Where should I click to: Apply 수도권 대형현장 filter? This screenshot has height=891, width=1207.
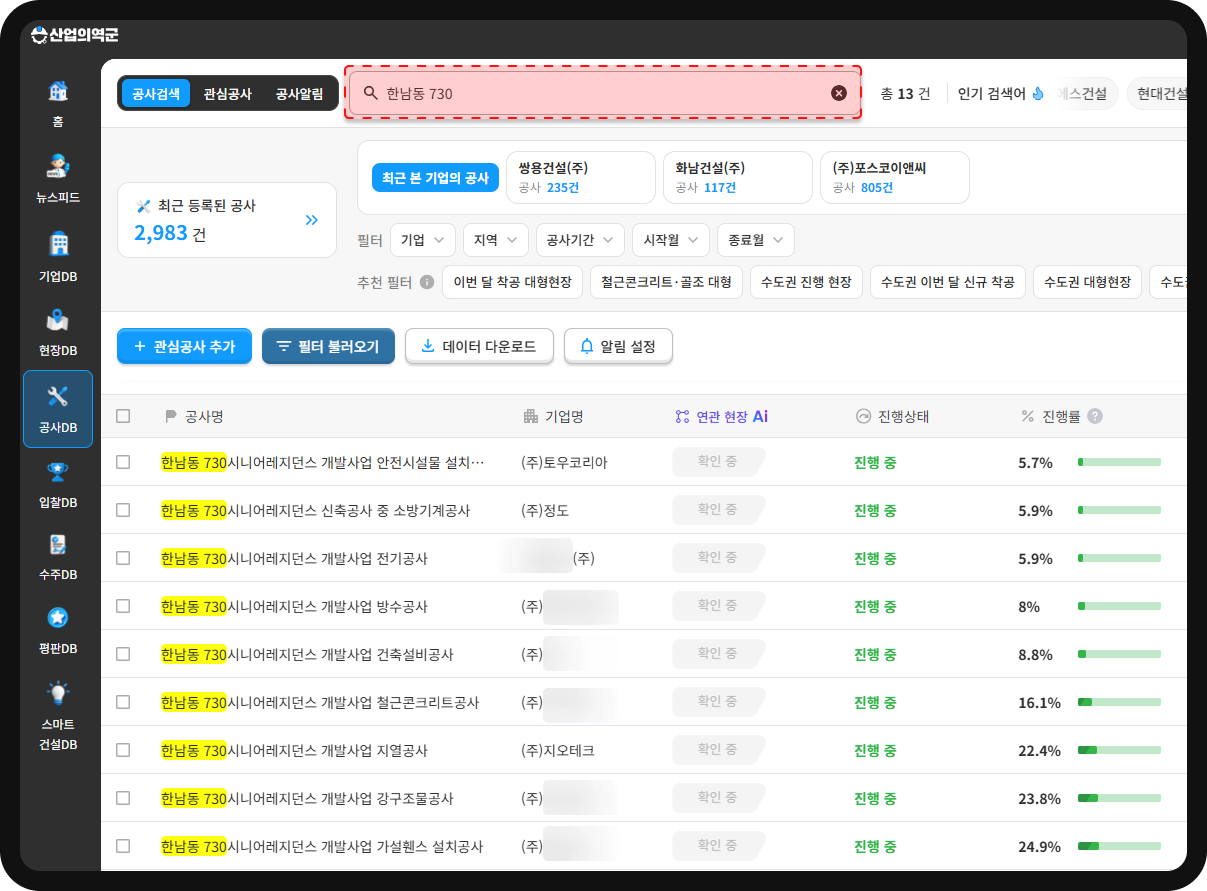click(x=1087, y=282)
